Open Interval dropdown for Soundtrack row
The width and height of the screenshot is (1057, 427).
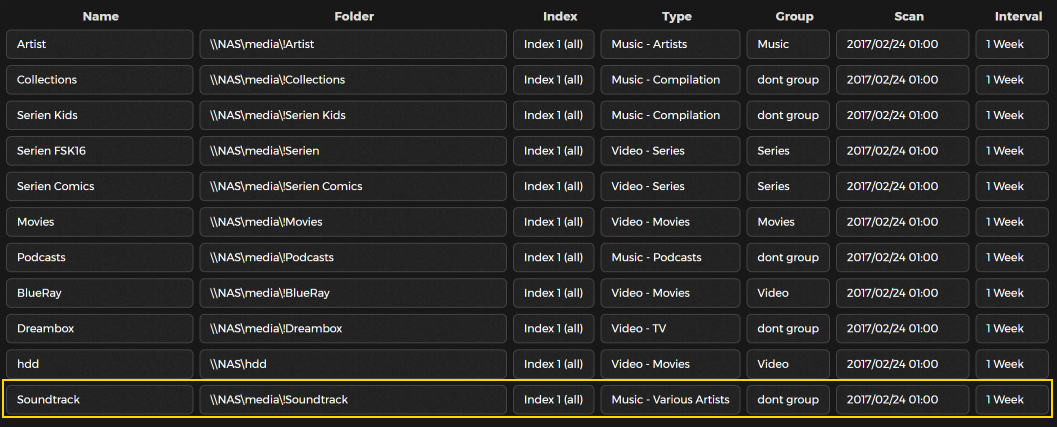(1014, 399)
